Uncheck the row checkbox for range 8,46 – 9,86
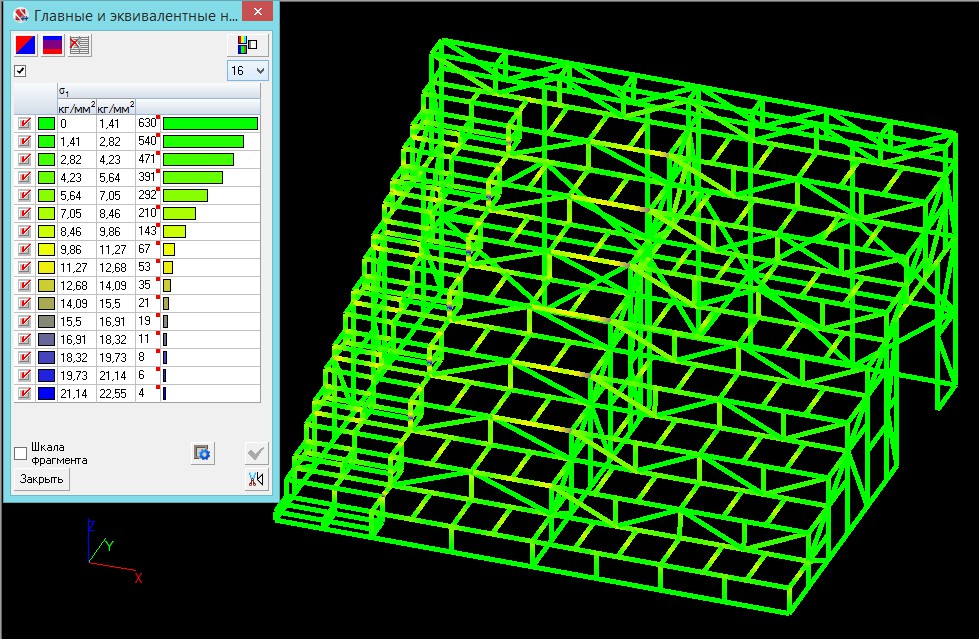 (24, 232)
